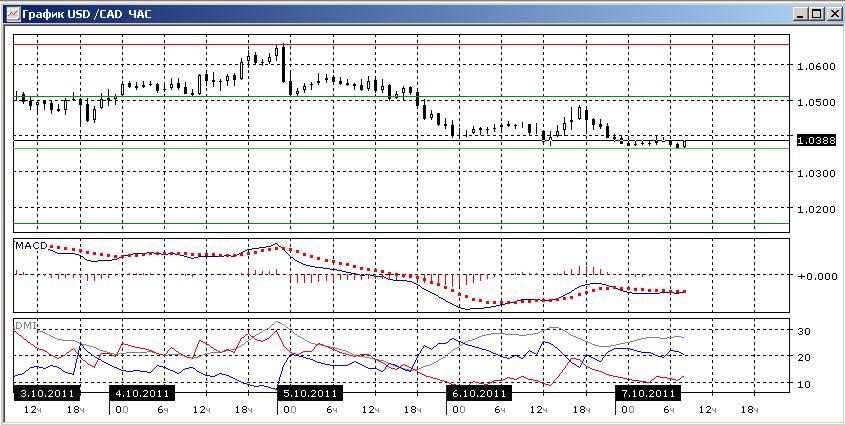Click the +0.000 MACD zero level label
The width and height of the screenshot is (845, 425).
(x=817, y=276)
